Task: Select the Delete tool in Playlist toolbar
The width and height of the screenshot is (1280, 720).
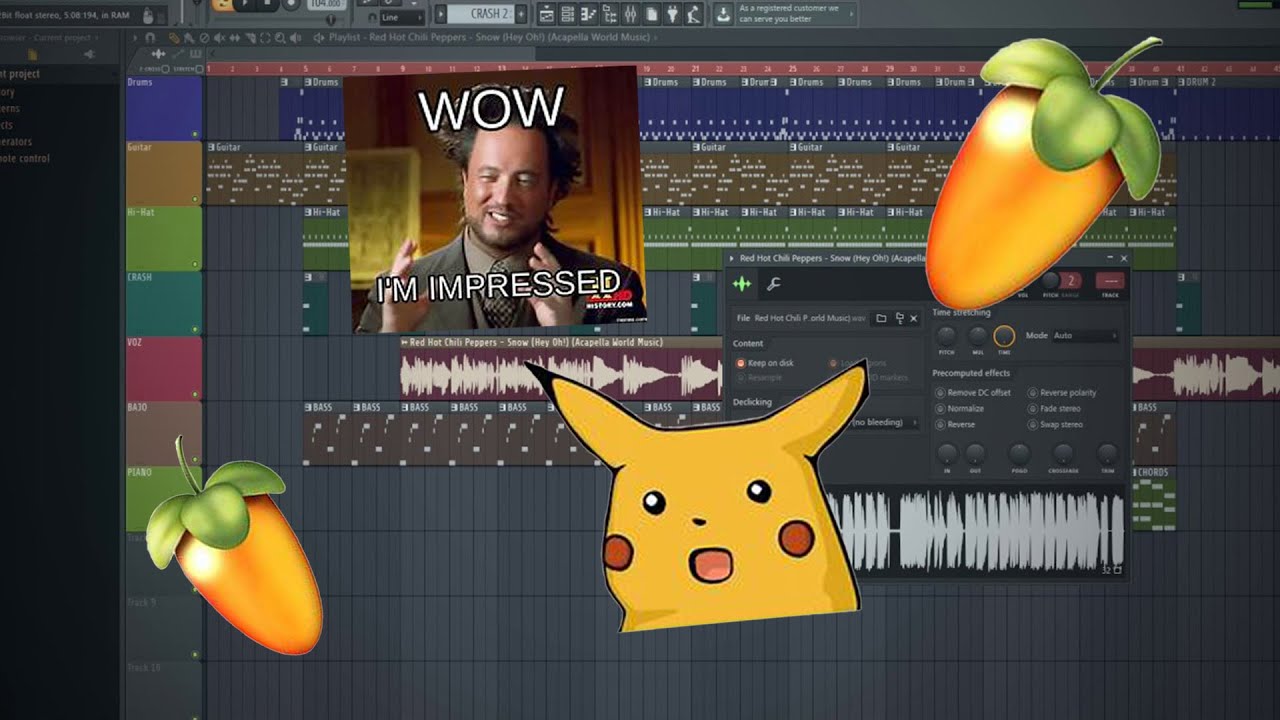Action: coord(204,38)
